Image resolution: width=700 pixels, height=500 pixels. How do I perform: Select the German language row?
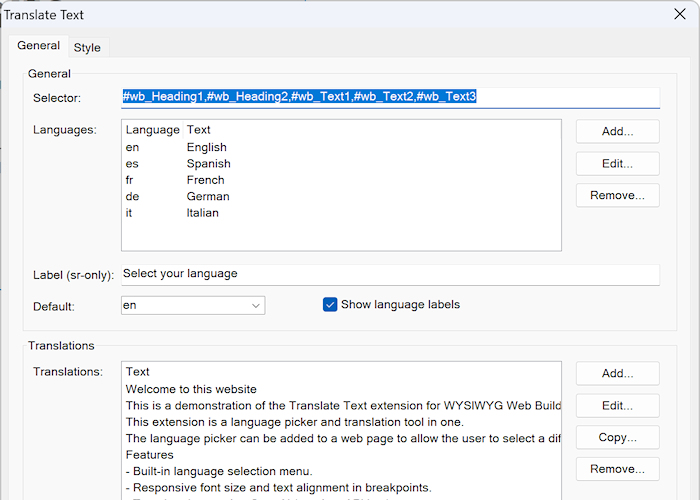tap(341, 196)
